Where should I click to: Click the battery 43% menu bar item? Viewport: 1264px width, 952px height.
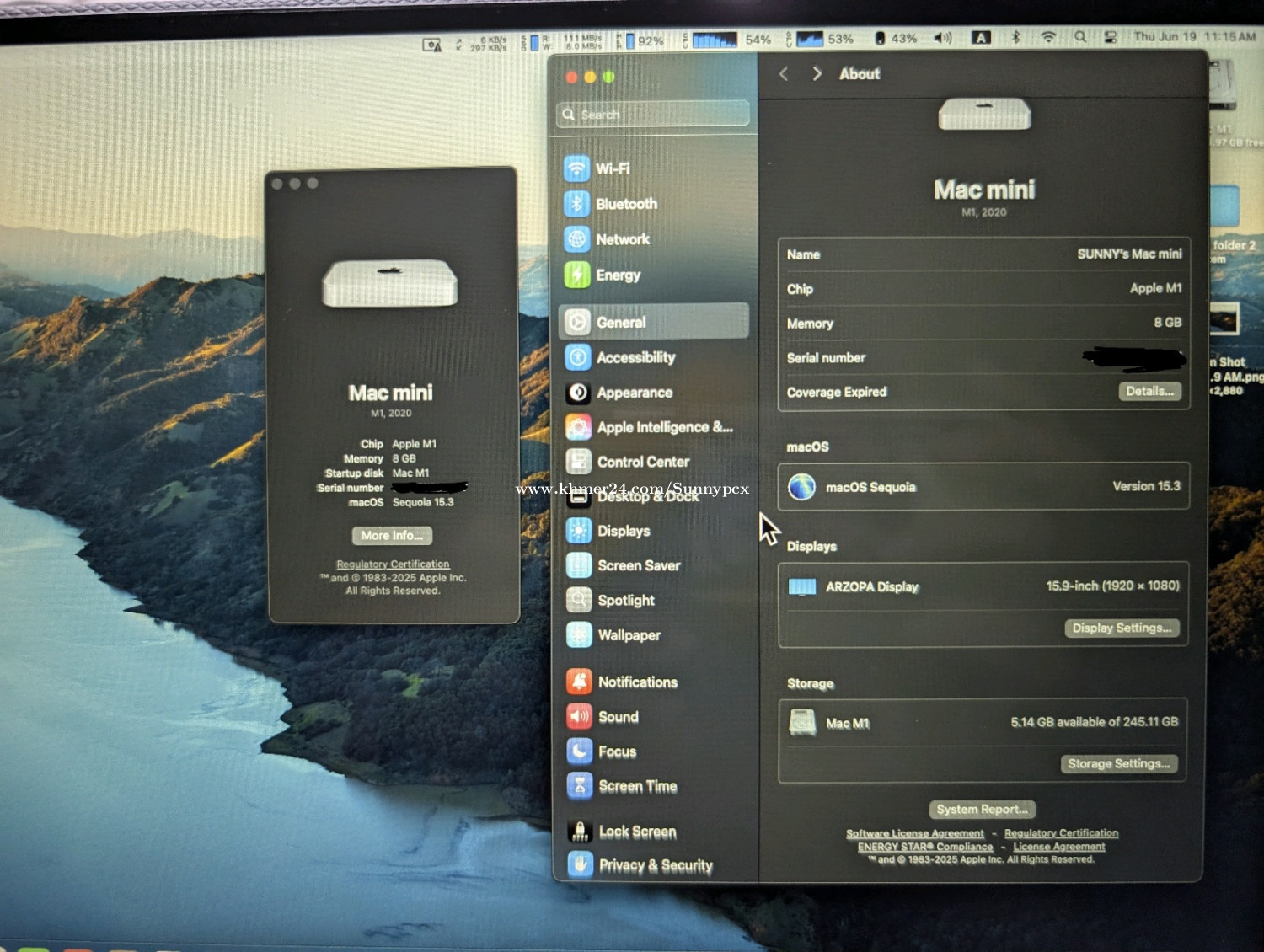click(x=895, y=38)
